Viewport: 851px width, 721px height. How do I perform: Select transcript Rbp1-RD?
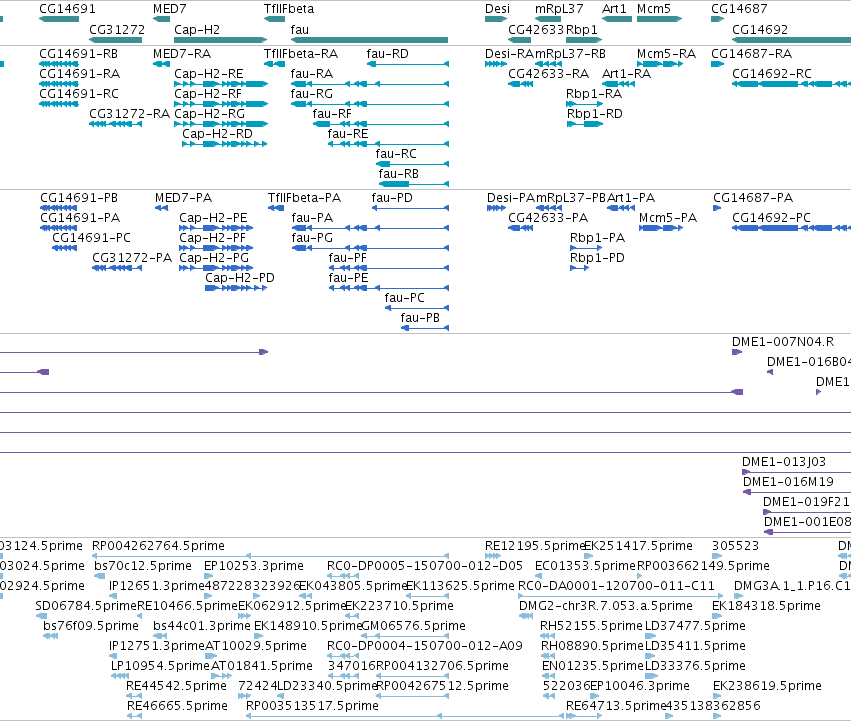tap(585, 124)
